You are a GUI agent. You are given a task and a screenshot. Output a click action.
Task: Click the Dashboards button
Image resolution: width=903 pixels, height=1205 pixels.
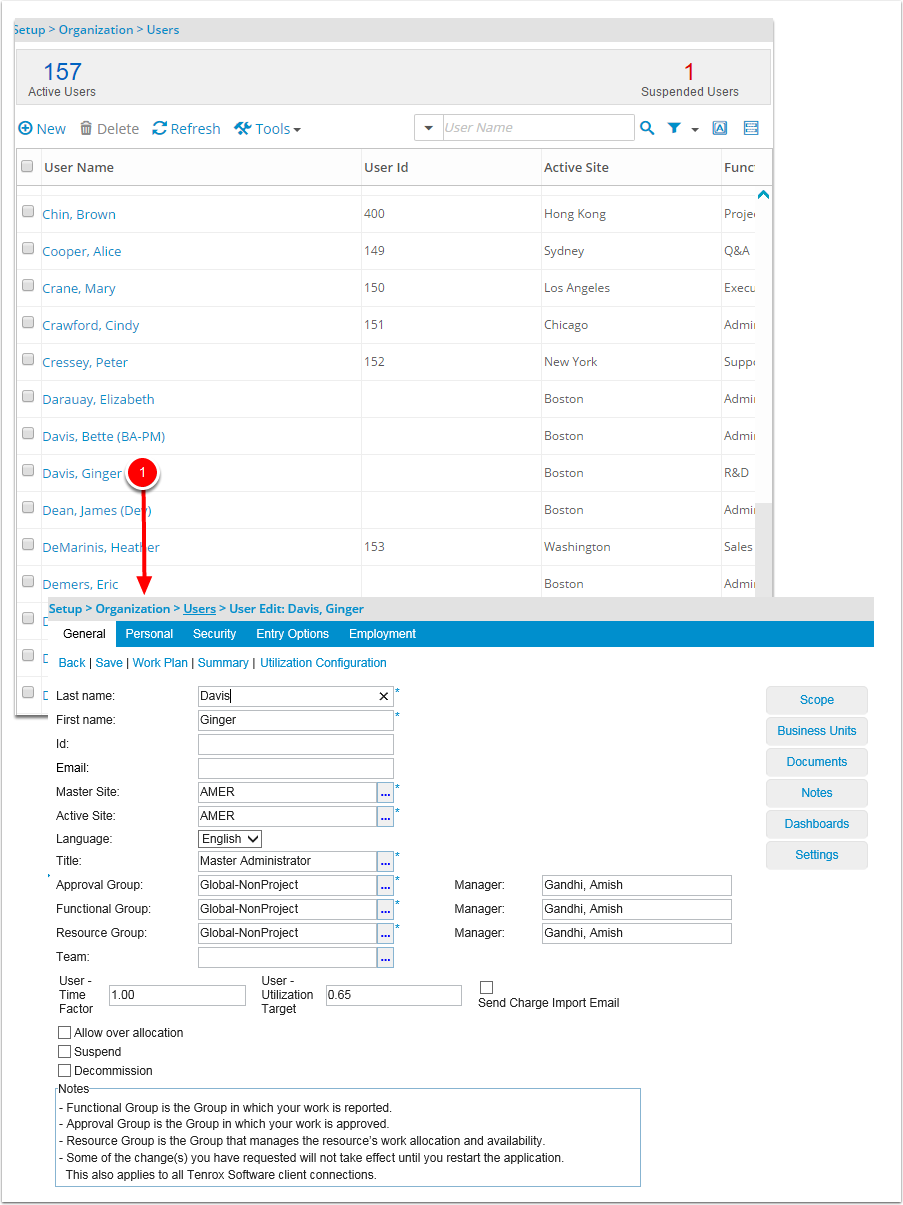(x=817, y=824)
